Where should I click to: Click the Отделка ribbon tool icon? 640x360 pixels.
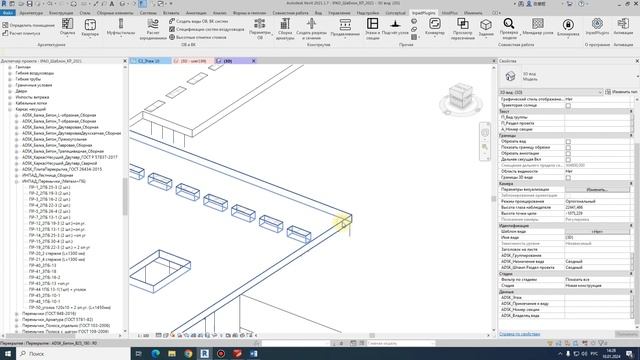pyautogui.click(x=67, y=24)
